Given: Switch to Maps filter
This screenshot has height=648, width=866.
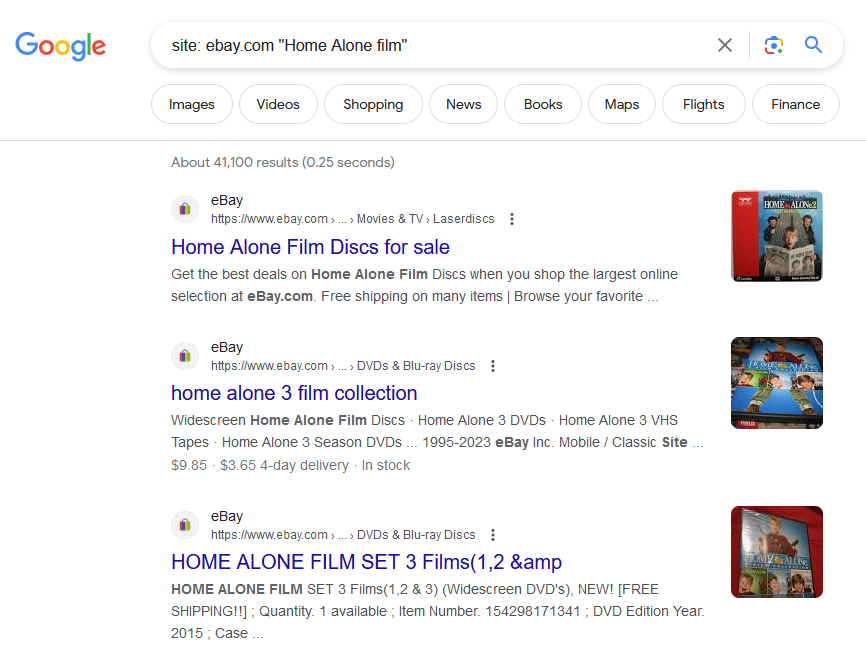Looking at the screenshot, I should tap(622, 104).
